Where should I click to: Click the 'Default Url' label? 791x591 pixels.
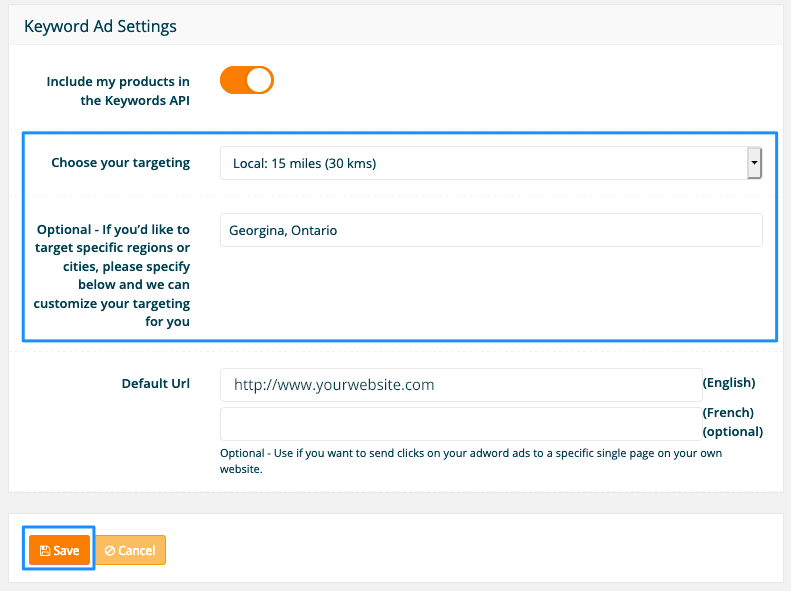click(156, 383)
